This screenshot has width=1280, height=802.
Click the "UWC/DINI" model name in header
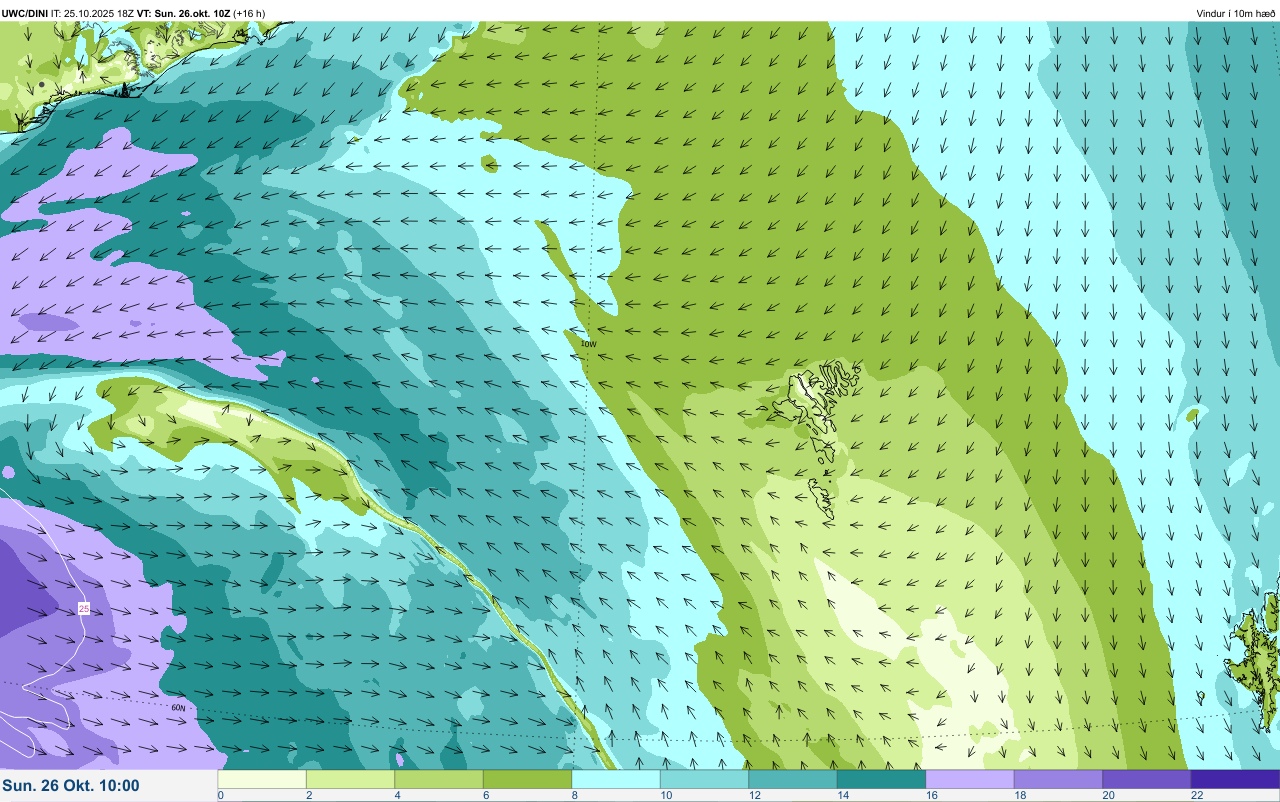pyautogui.click(x=25, y=13)
